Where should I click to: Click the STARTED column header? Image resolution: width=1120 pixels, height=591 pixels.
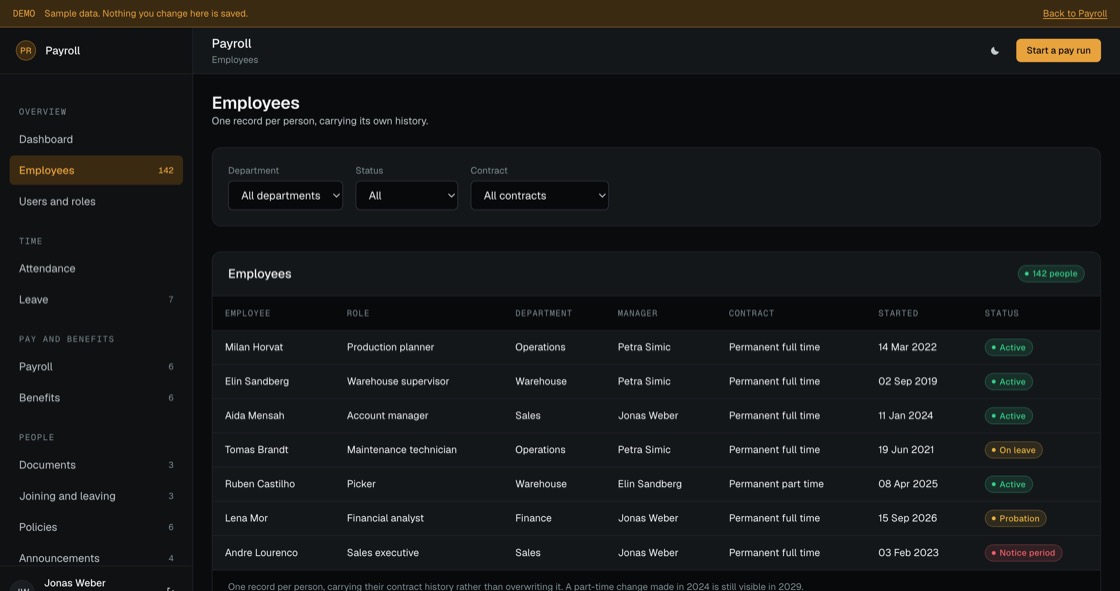(898, 313)
